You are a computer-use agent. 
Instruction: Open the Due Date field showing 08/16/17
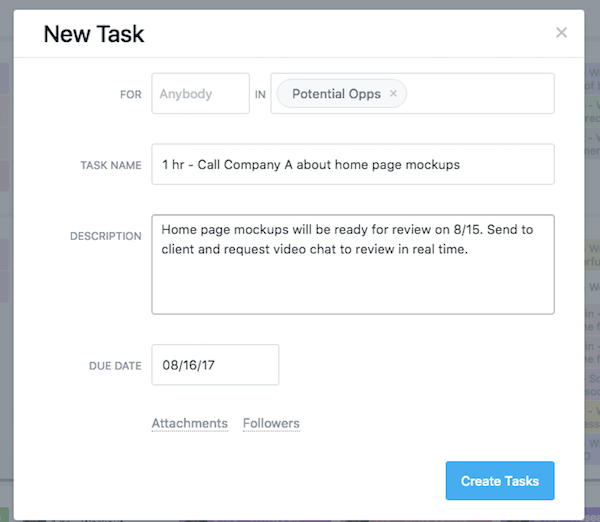[214, 365]
